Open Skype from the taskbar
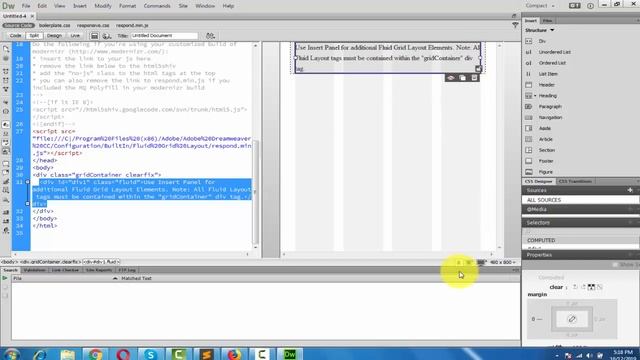This screenshot has width=640, height=360. pyautogui.click(x=151, y=354)
